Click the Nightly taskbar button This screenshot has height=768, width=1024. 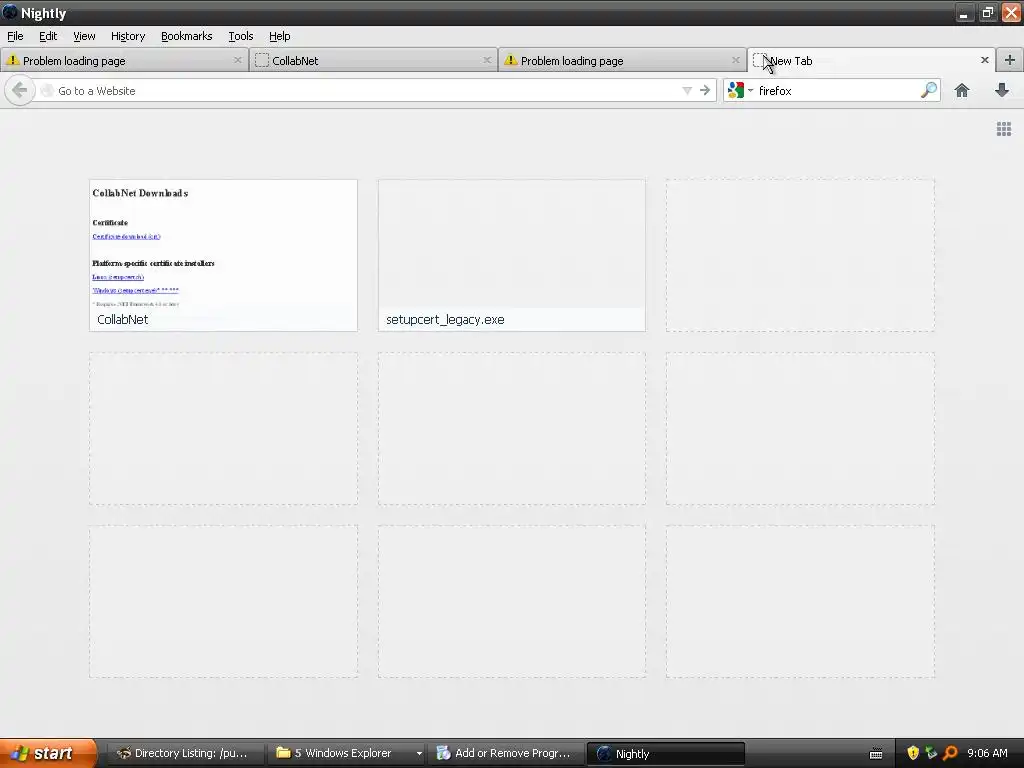click(x=665, y=753)
